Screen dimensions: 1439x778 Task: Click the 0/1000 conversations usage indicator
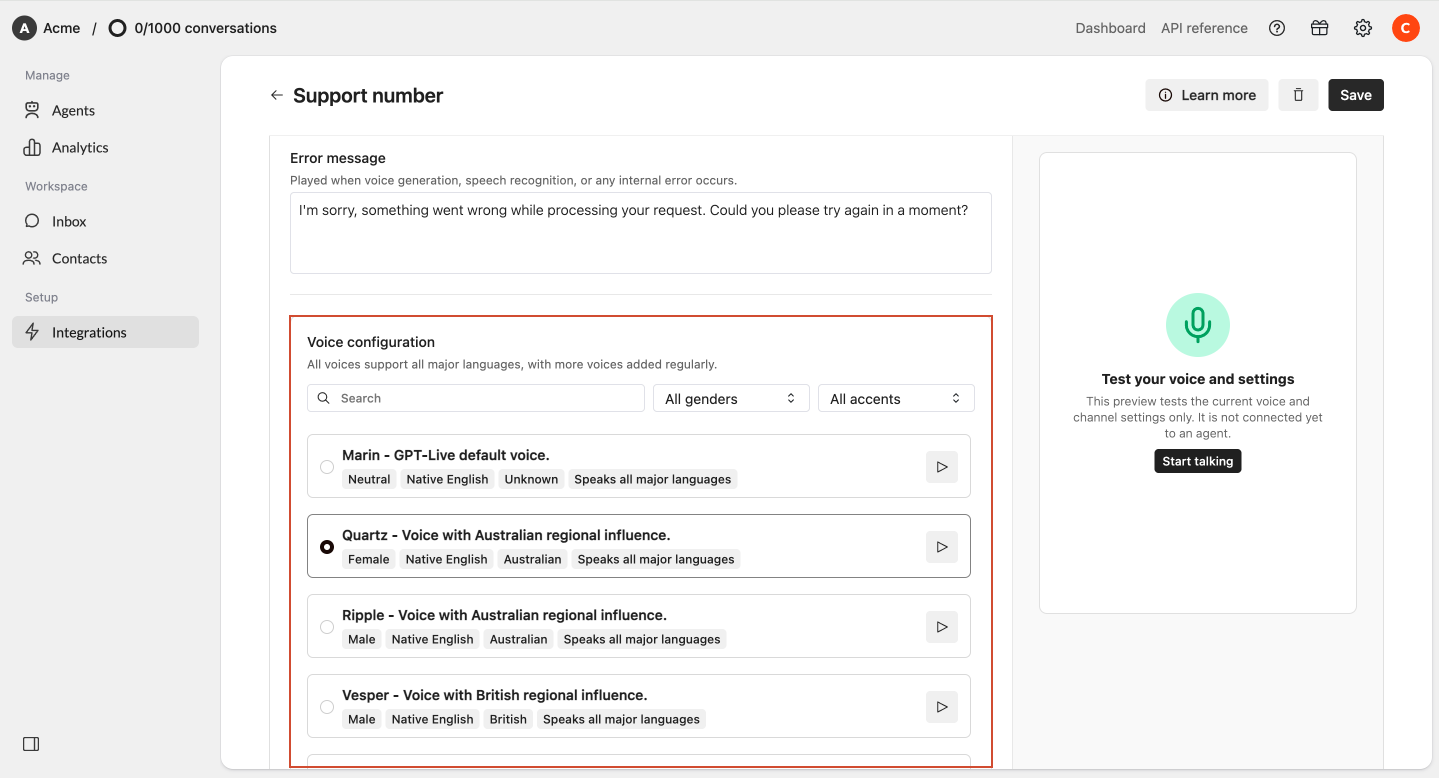pyautogui.click(x=193, y=28)
